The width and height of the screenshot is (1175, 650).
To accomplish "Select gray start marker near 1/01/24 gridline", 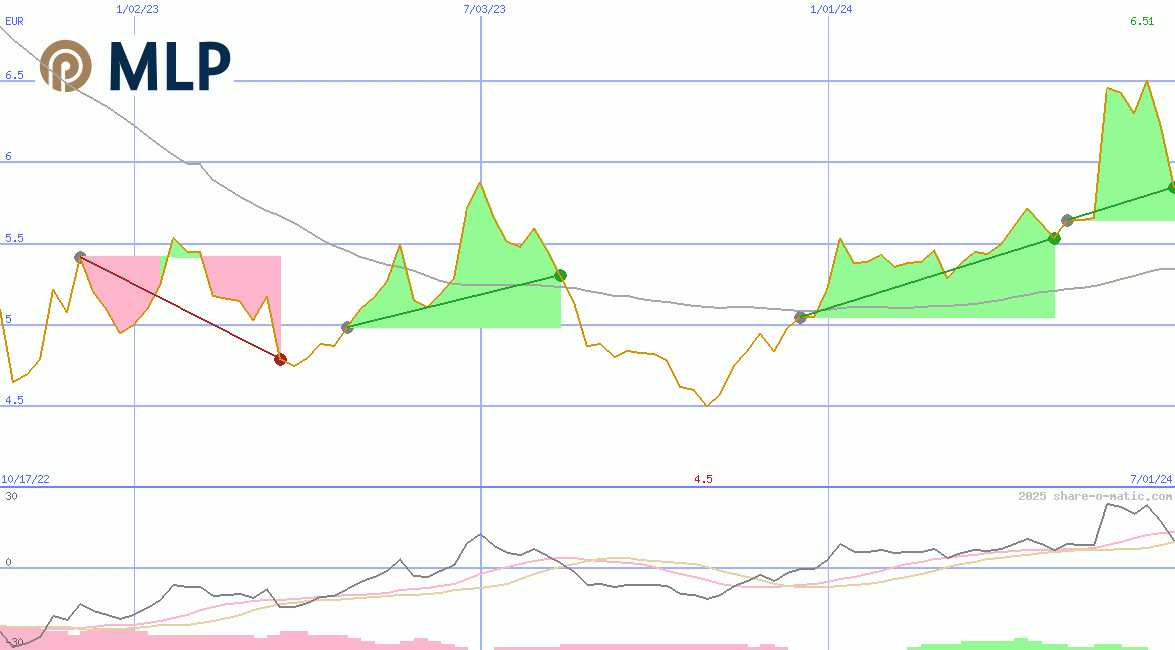I will point(800,317).
